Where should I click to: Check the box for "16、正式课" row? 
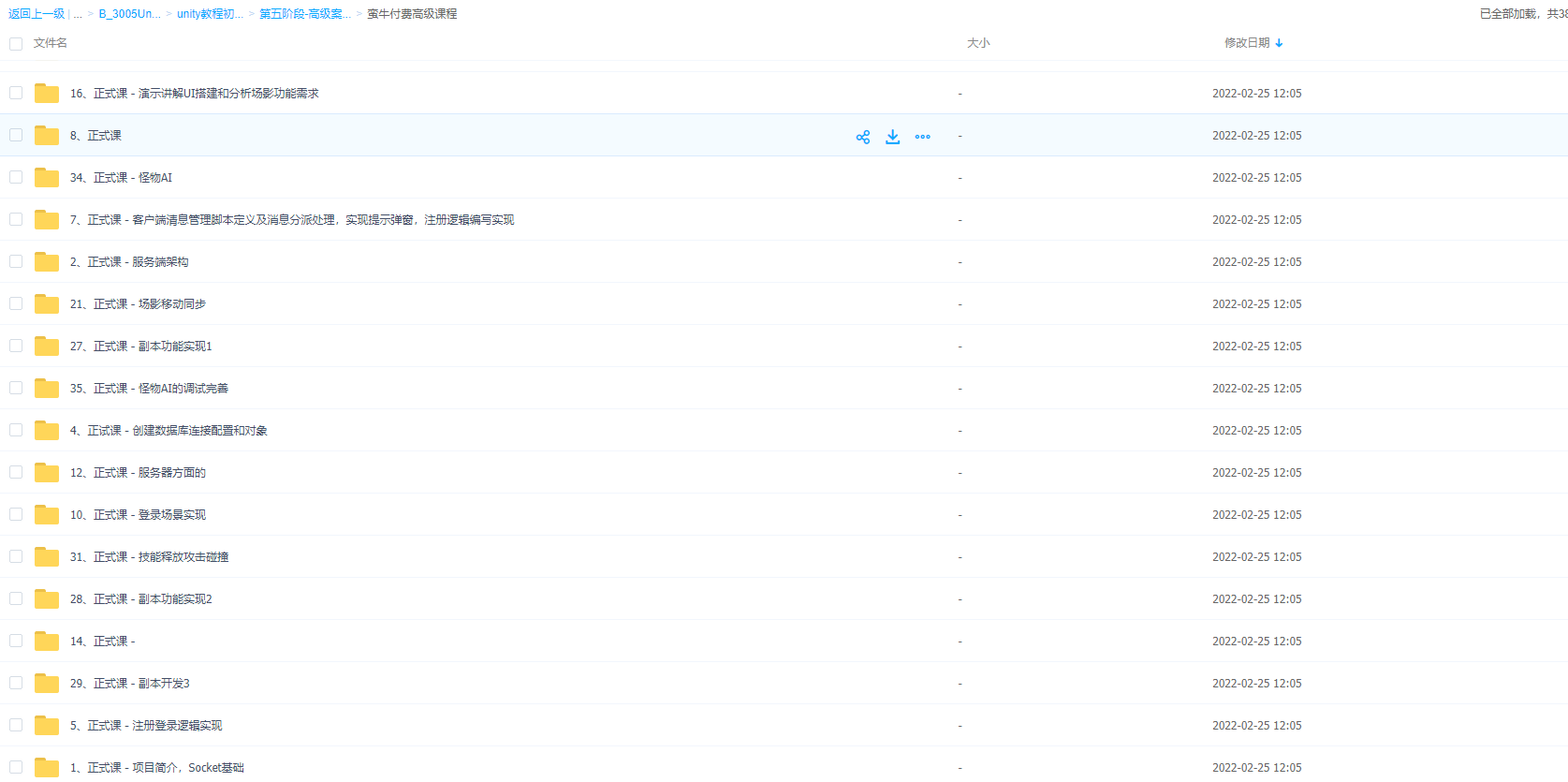click(x=16, y=93)
